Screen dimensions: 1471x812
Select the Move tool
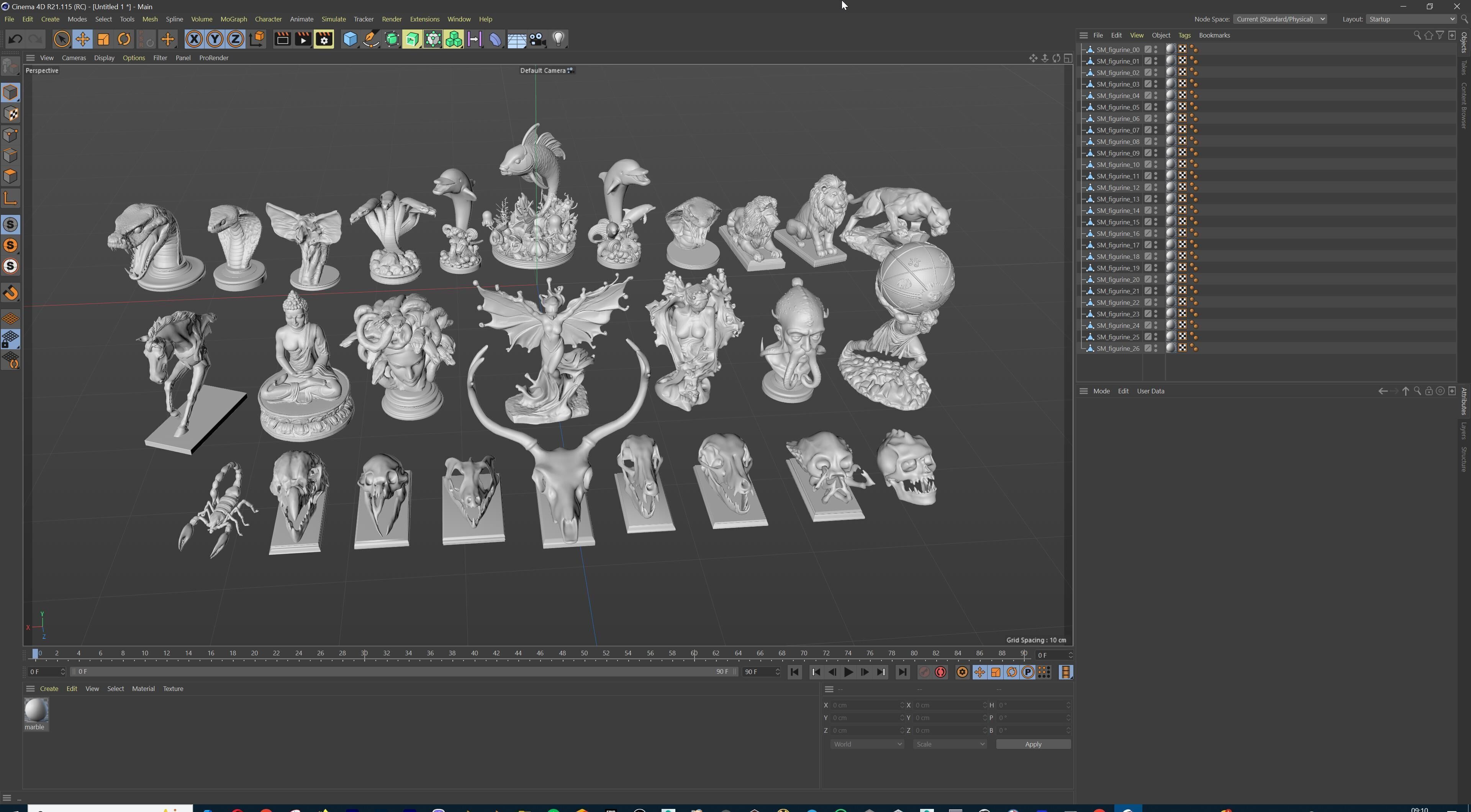(x=82, y=39)
